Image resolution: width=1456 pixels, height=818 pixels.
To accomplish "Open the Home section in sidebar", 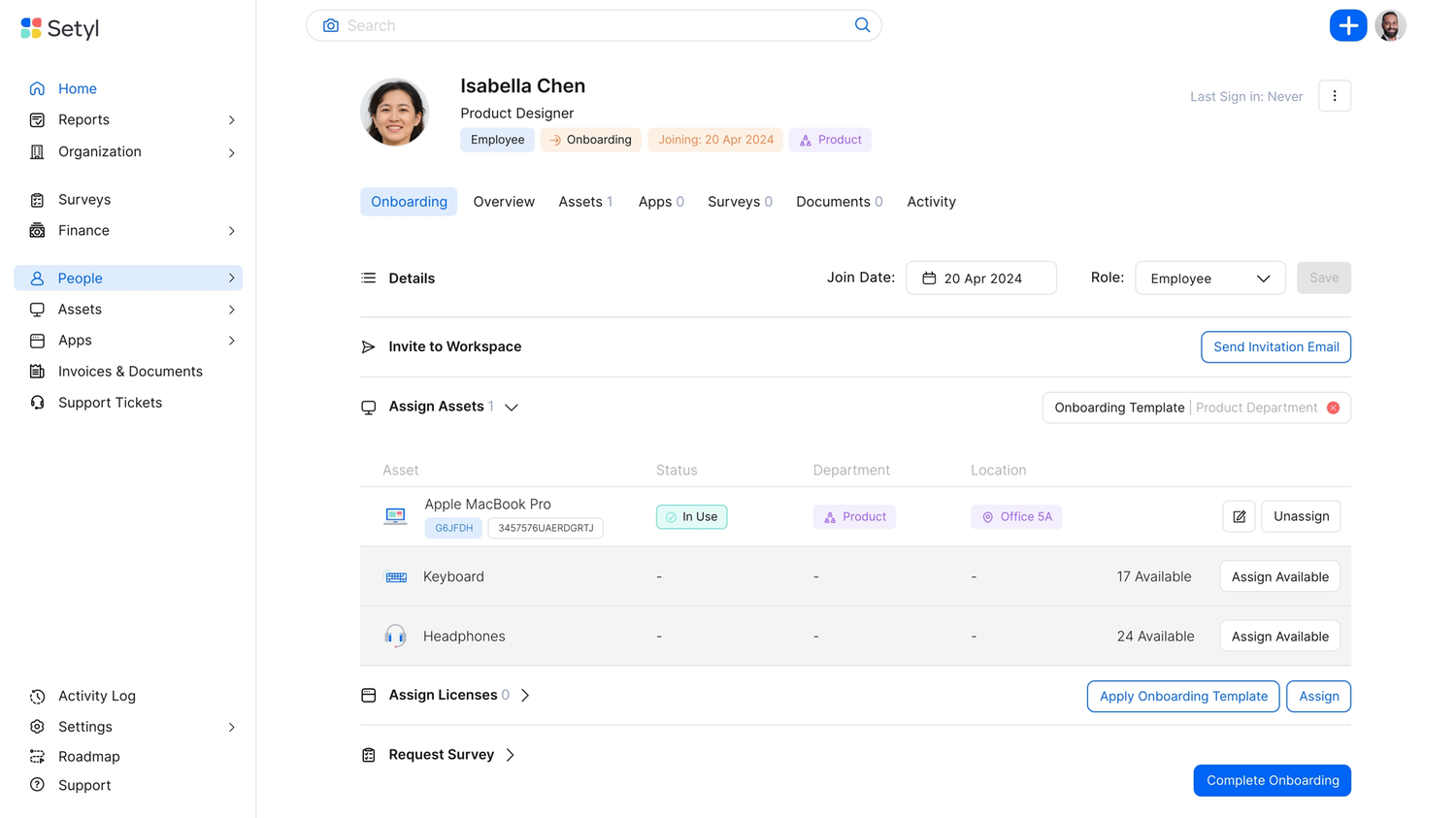I will [x=77, y=88].
